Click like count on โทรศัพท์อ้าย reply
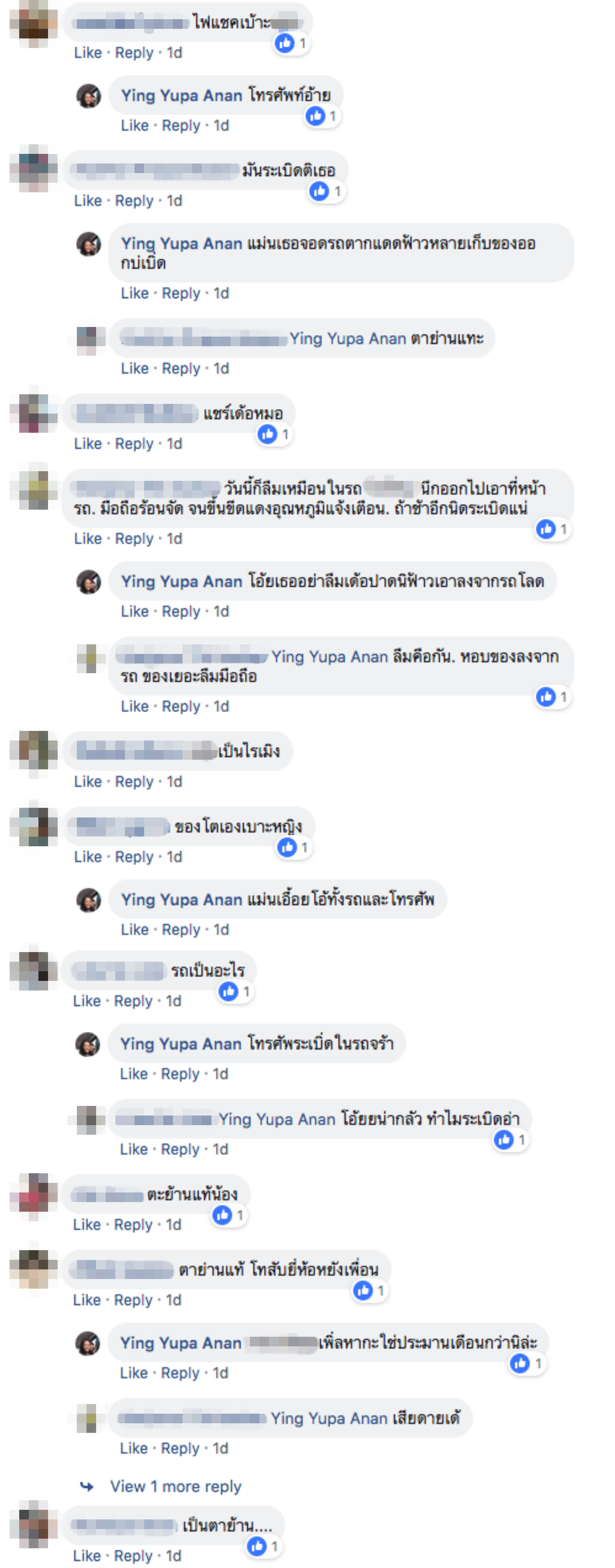The height and width of the screenshot is (1568, 615). (332, 116)
